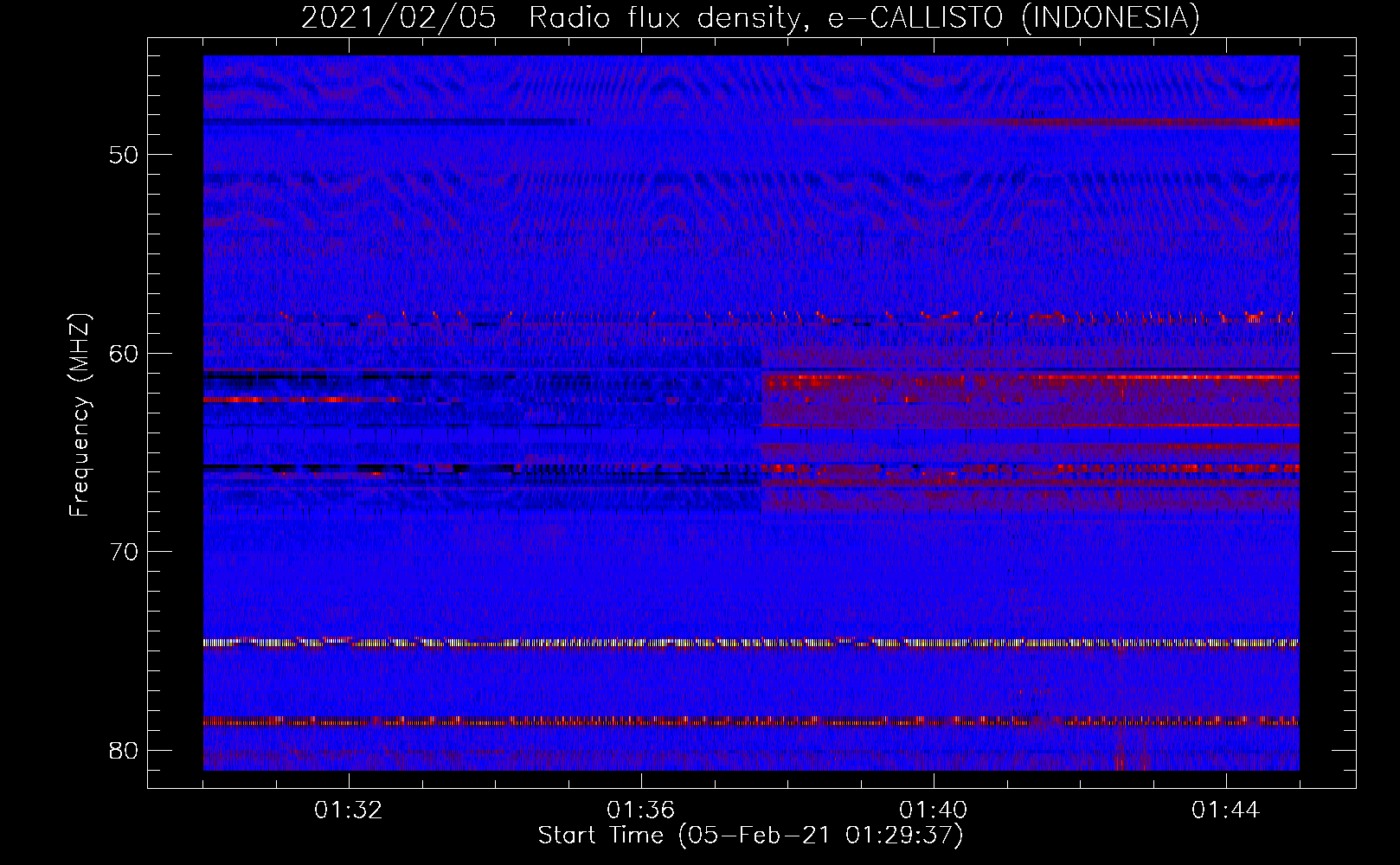Click the 60 MHz frequency tick label
1400x865 pixels.
pyautogui.click(x=124, y=354)
